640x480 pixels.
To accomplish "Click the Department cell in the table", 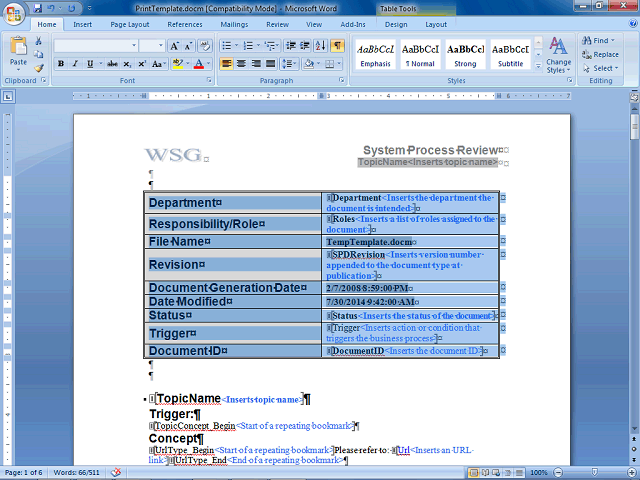I will point(233,203).
